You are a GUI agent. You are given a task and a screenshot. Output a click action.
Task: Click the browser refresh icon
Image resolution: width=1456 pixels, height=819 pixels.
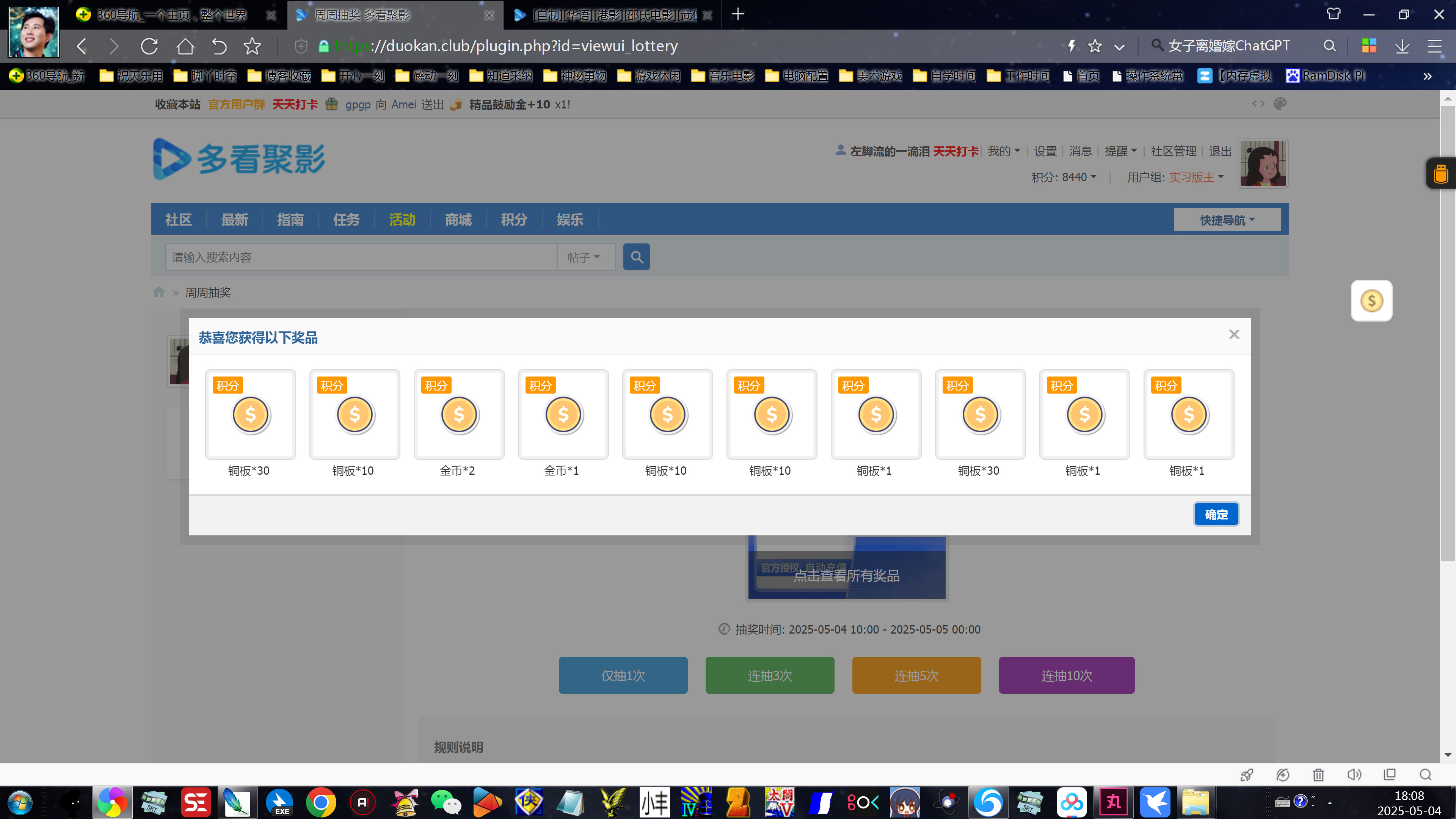coord(149,46)
